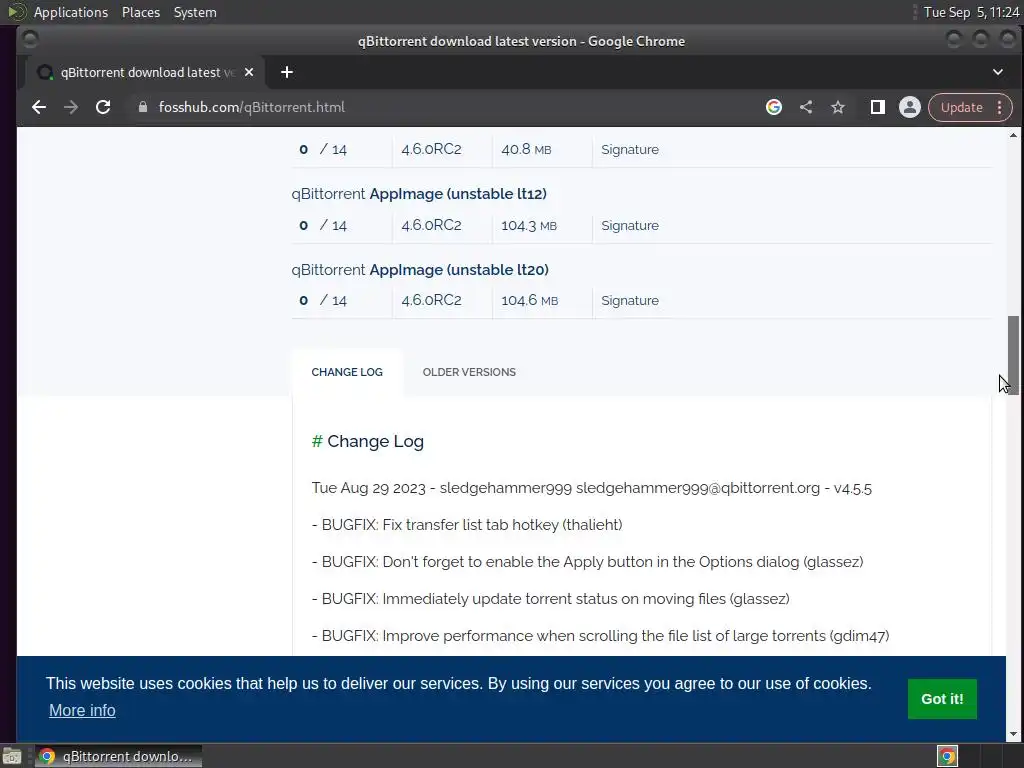Click the show desktop icon in bottom panel
The height and width of the screenshot is (768, 1024).
click(12, 756)
